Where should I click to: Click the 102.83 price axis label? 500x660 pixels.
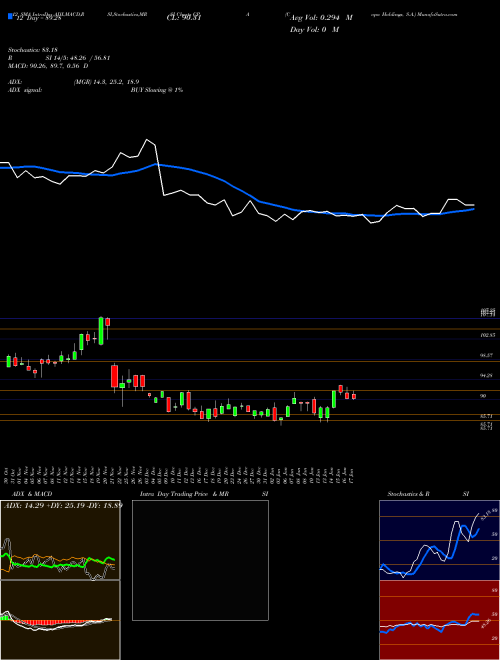tap(488, 335)
